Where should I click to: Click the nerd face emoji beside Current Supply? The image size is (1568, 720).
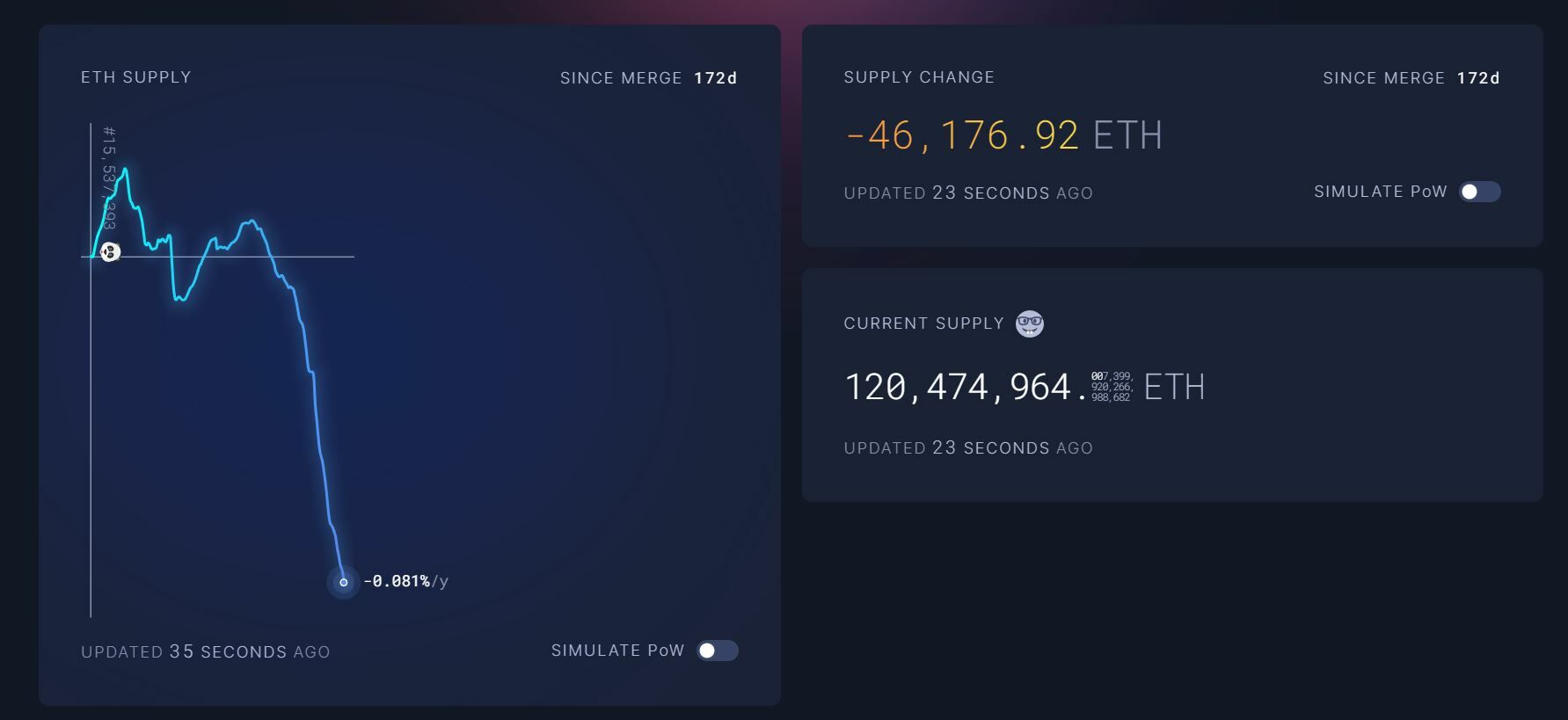point(1029,324)
